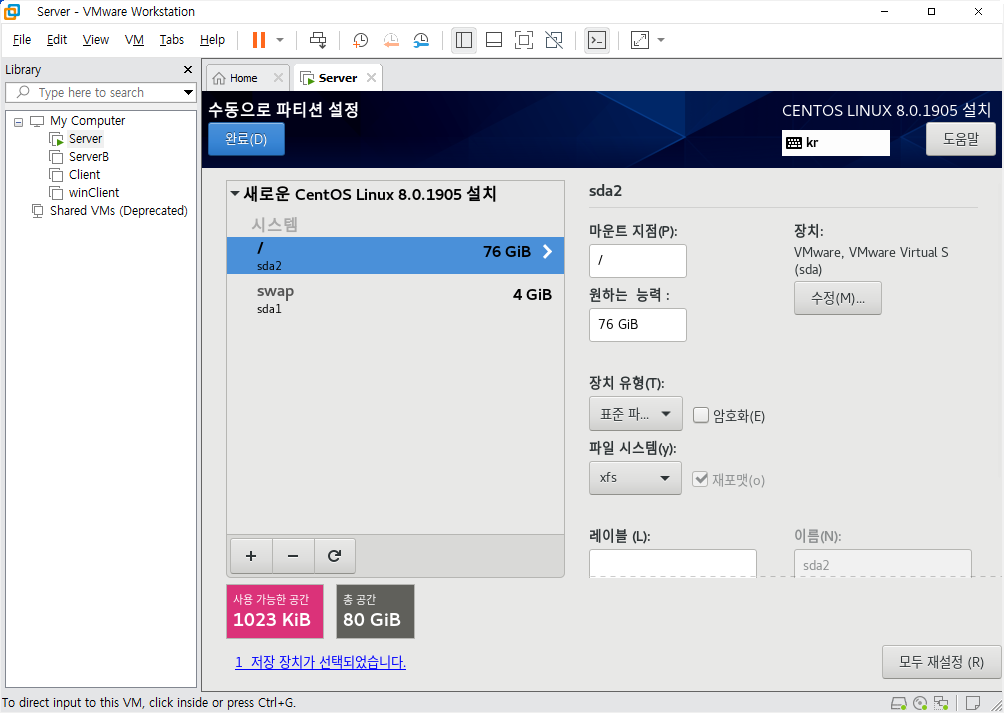Open the File menu
1004x713 pixels.
[22, 40]
